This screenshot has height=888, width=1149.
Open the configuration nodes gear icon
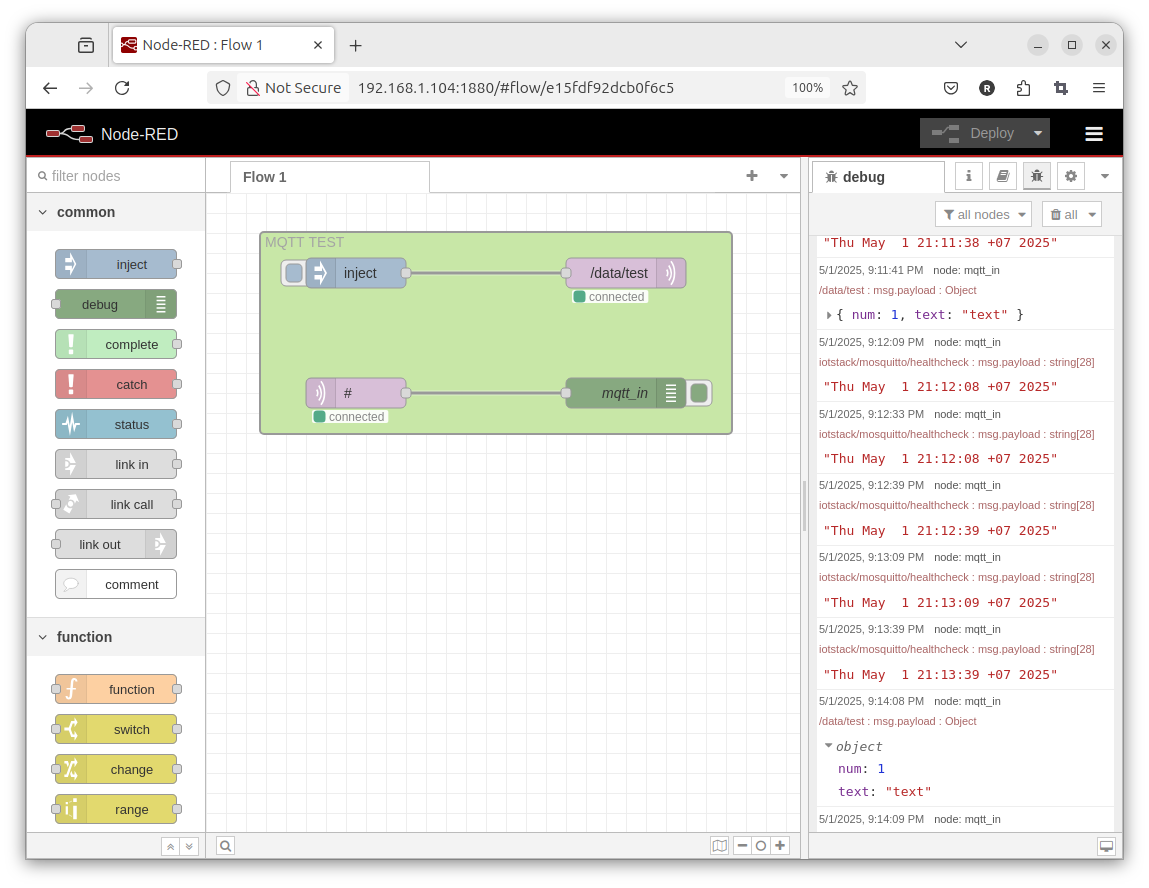pos(1071,176)
